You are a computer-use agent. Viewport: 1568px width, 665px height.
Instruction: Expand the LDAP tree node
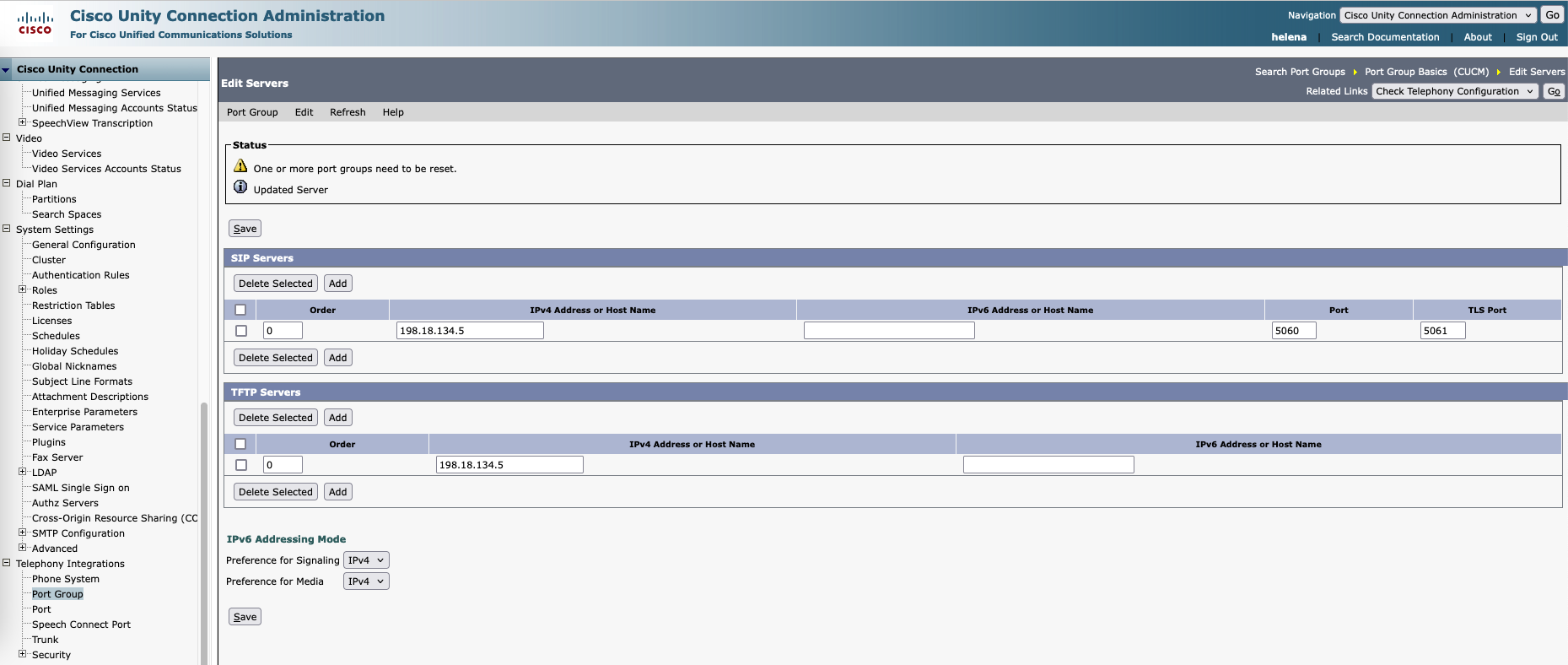coord(23,472)
